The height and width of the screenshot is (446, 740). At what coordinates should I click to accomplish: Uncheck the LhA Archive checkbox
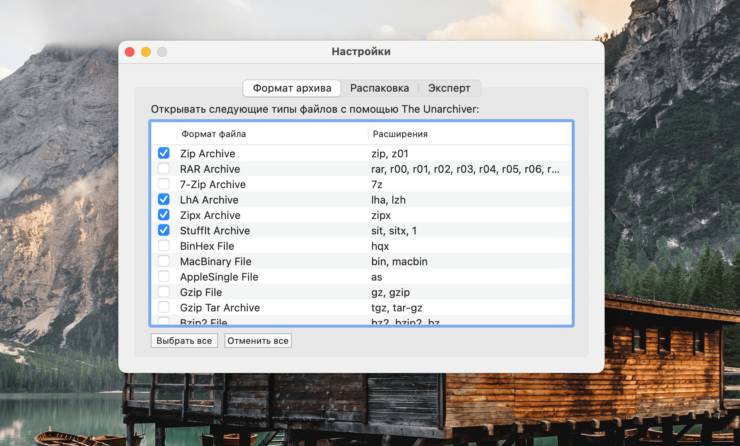click(x=164, y=200)
